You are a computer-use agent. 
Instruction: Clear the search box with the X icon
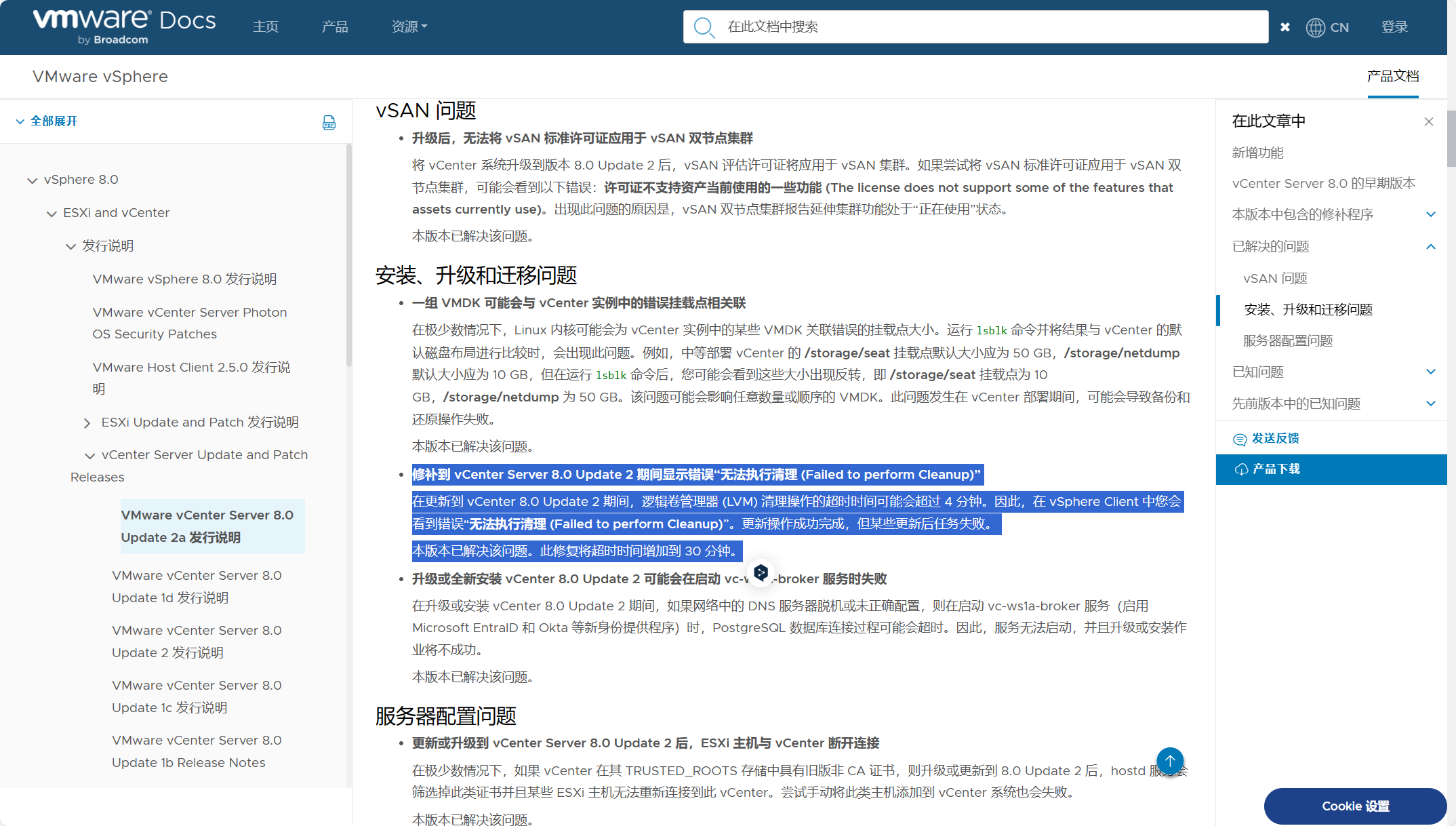pyautogui.click(x=1285, y=27)
